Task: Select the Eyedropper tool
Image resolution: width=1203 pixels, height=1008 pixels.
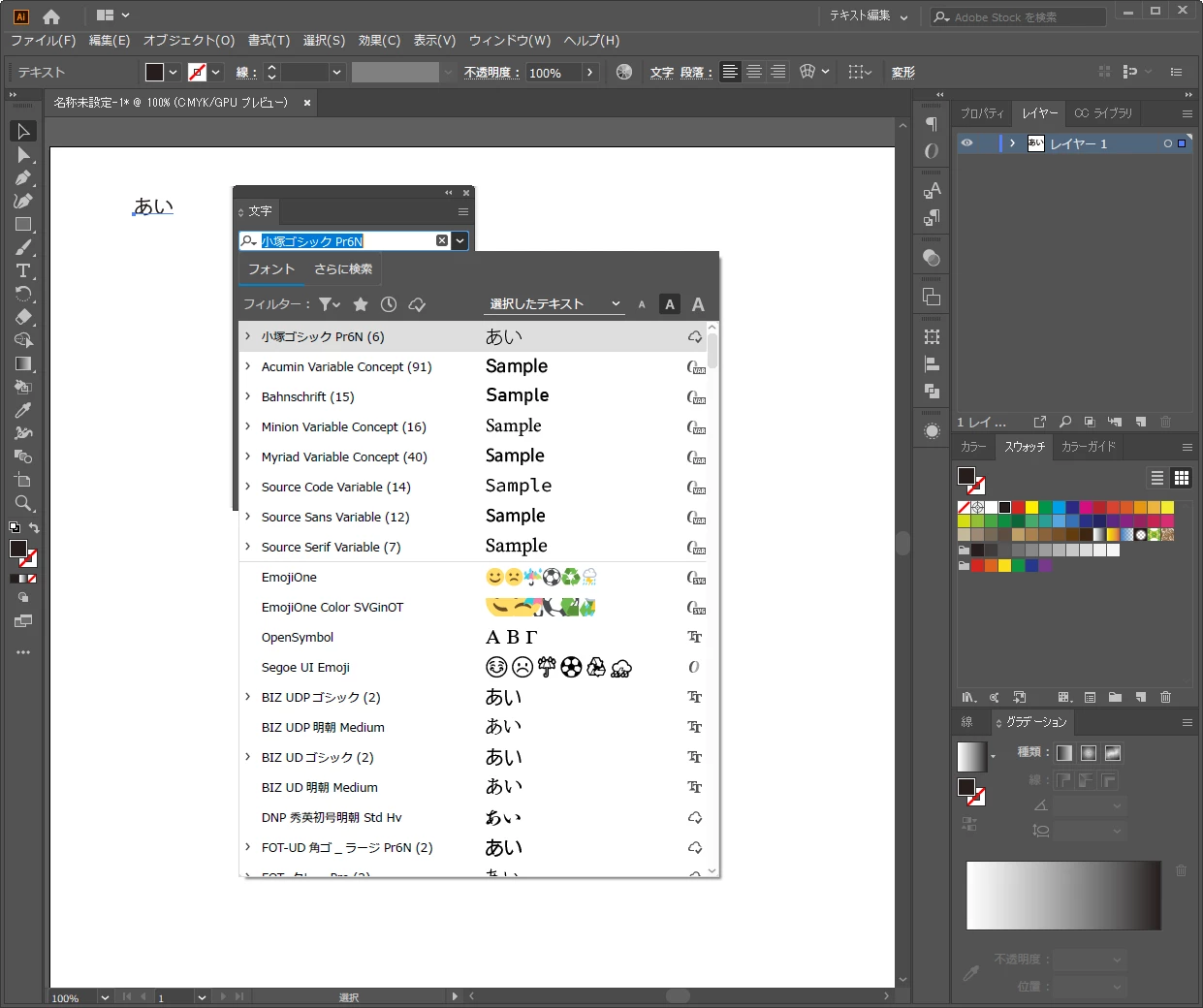Action: (x=23, y=410)
